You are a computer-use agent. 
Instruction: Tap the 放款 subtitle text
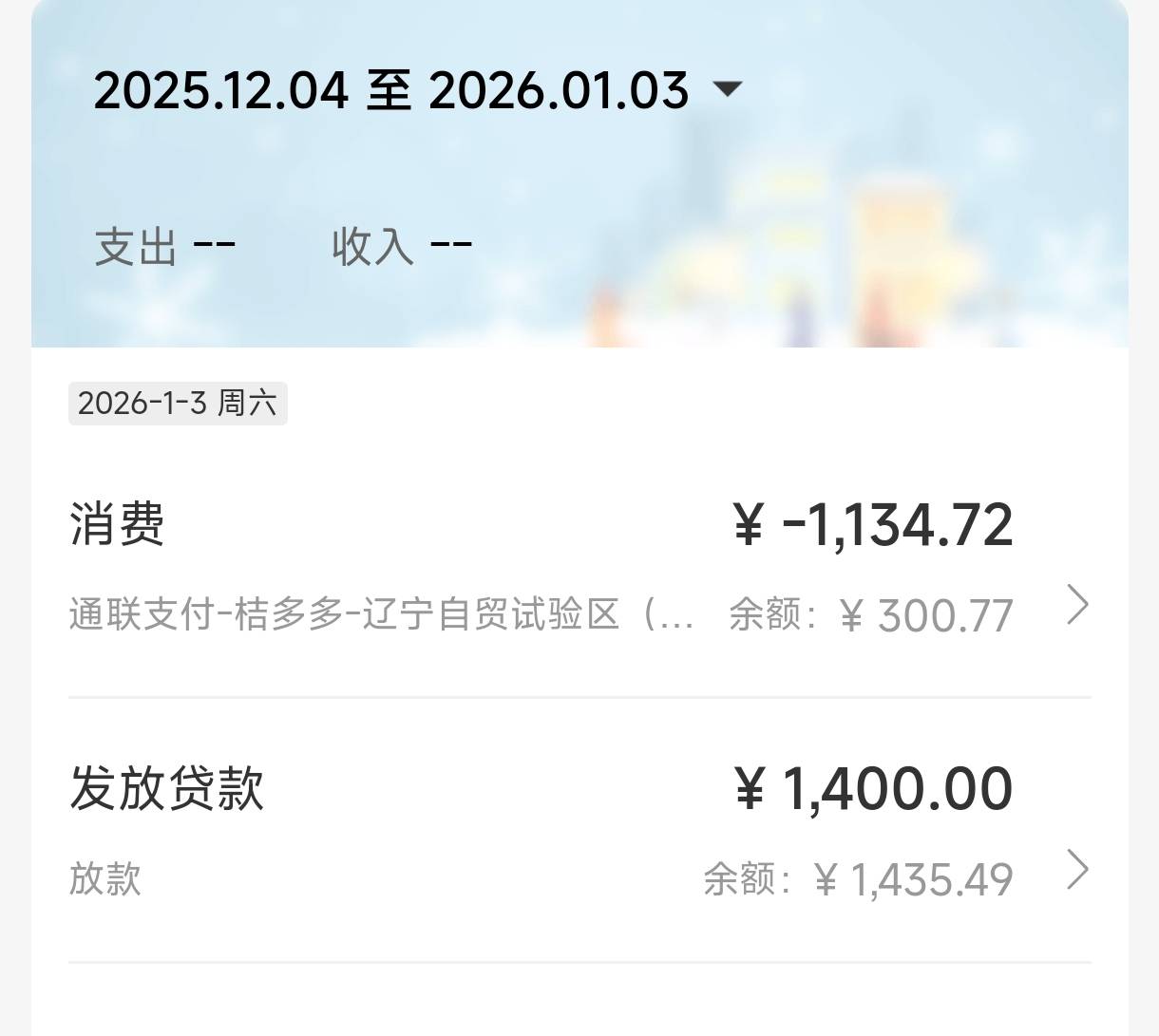pos(104,878)
